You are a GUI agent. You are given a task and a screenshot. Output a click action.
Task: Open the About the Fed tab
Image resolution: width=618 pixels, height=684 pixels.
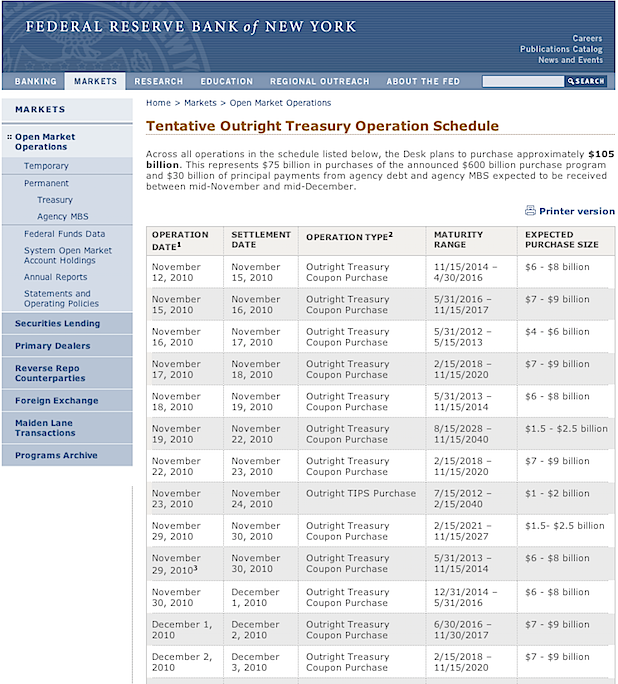(x=423, y=81)
